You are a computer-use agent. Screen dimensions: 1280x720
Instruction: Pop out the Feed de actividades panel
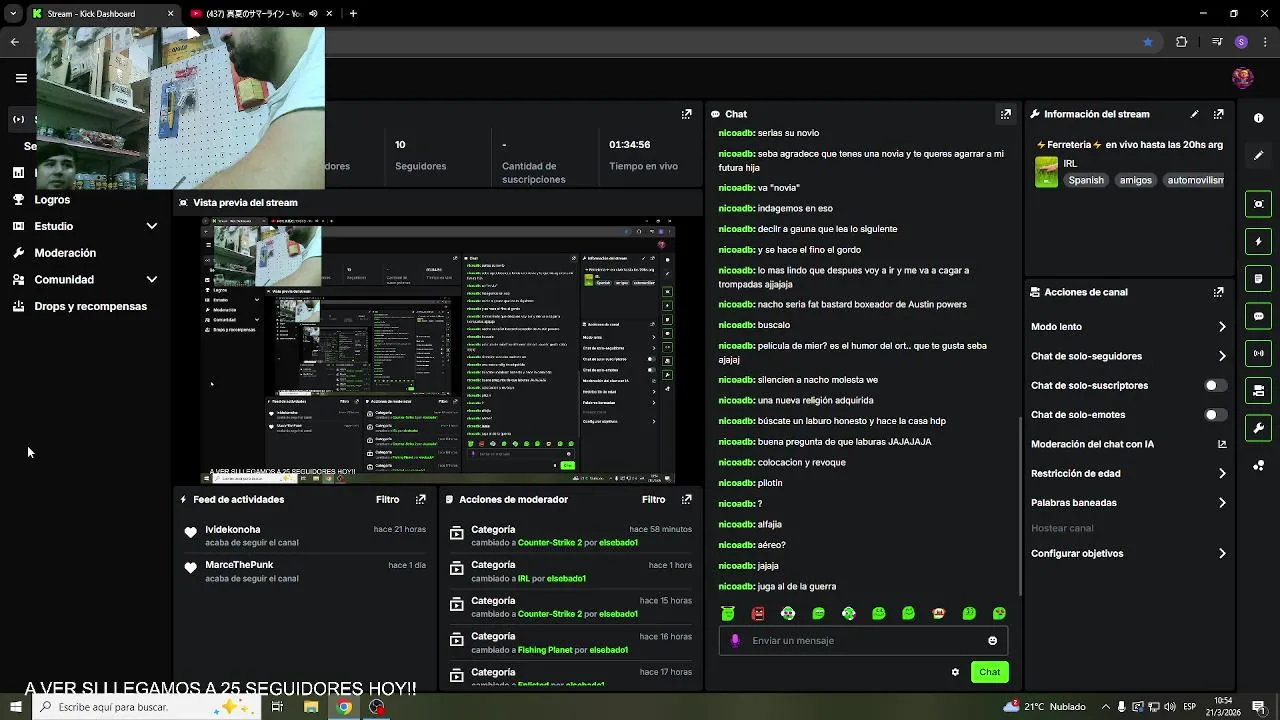[x=421, y=499]
